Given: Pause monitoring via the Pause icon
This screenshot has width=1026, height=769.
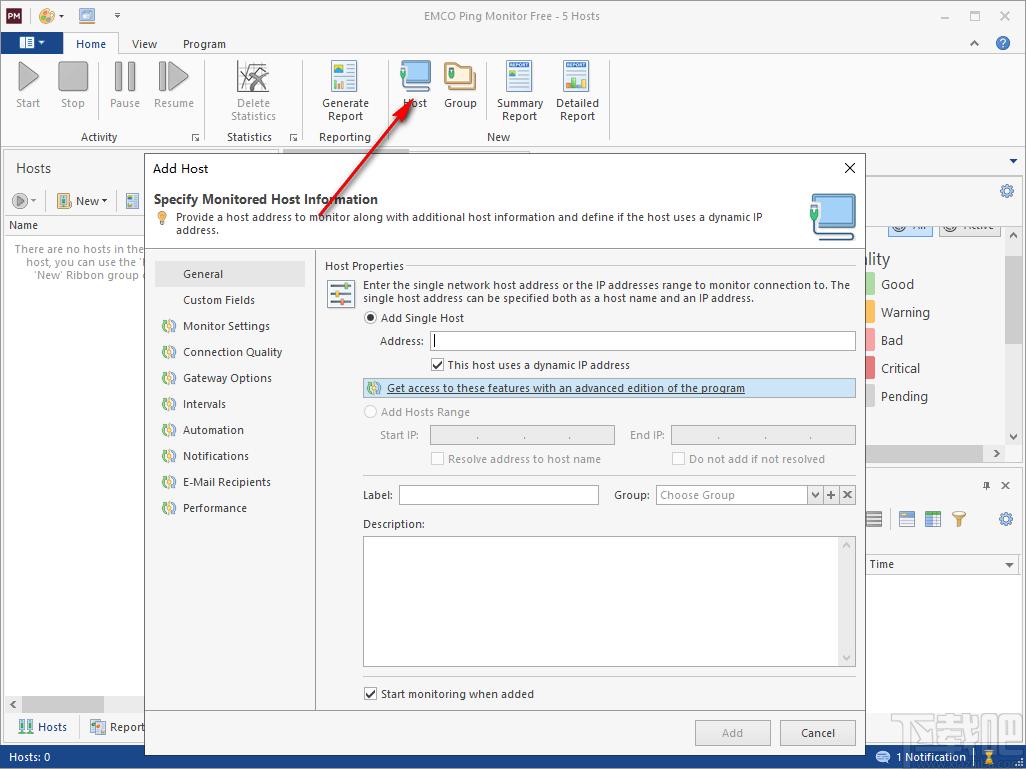Looking at the screenshot, I should pyautogui.click(x=124, y=85).
